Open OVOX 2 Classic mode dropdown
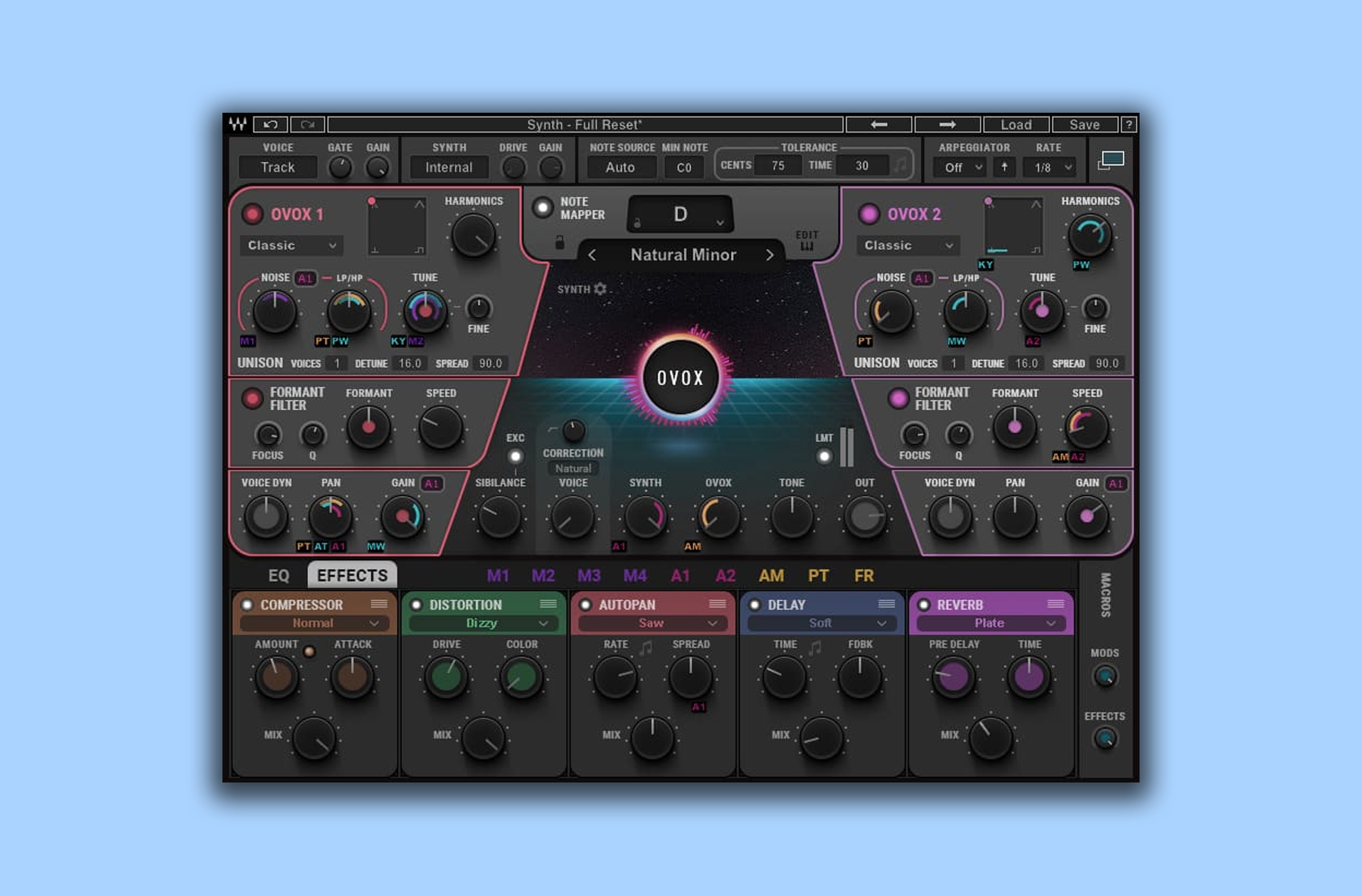Viewport: 1362px width, 896px height. point(908,245)
